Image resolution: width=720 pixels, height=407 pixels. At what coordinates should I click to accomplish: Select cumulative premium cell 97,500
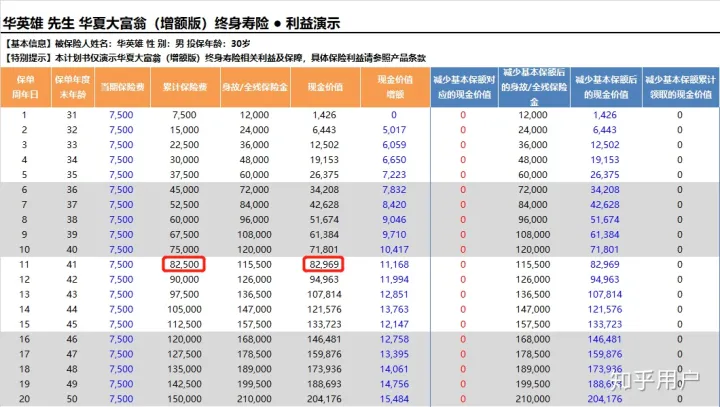tap(184, 294)
